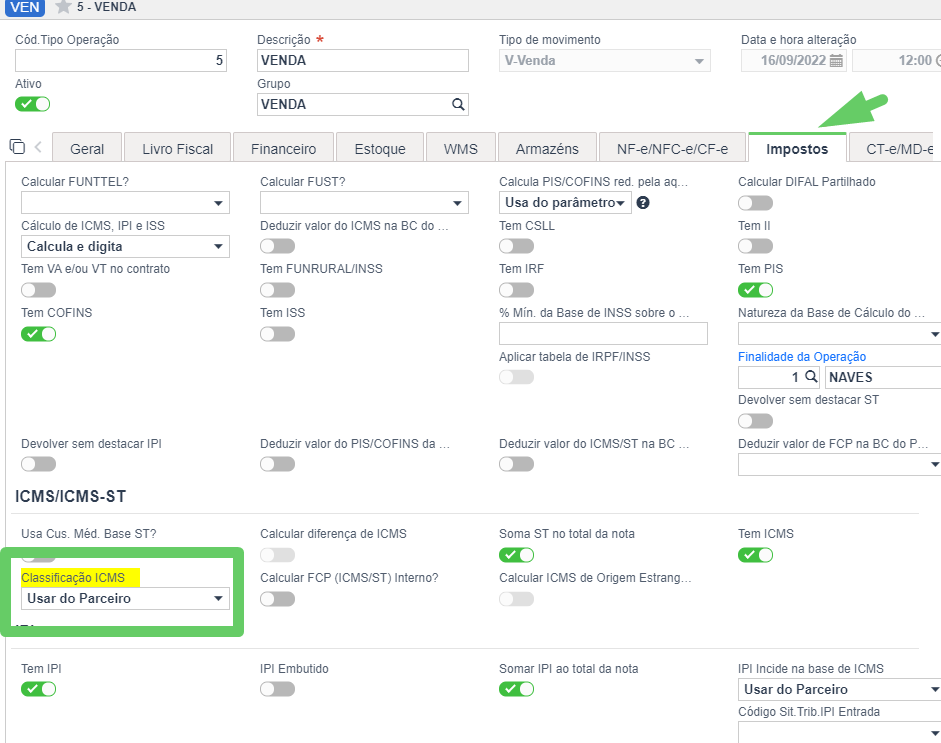The width and height of the screenshot is (941, 743).
Task: Open the calendar icon for Data e hora alteração
Action: (x=836, y=61)
